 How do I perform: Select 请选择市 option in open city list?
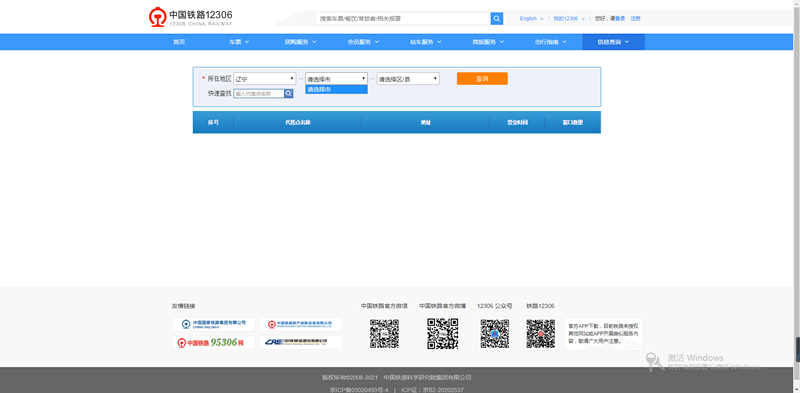(336, 89)
